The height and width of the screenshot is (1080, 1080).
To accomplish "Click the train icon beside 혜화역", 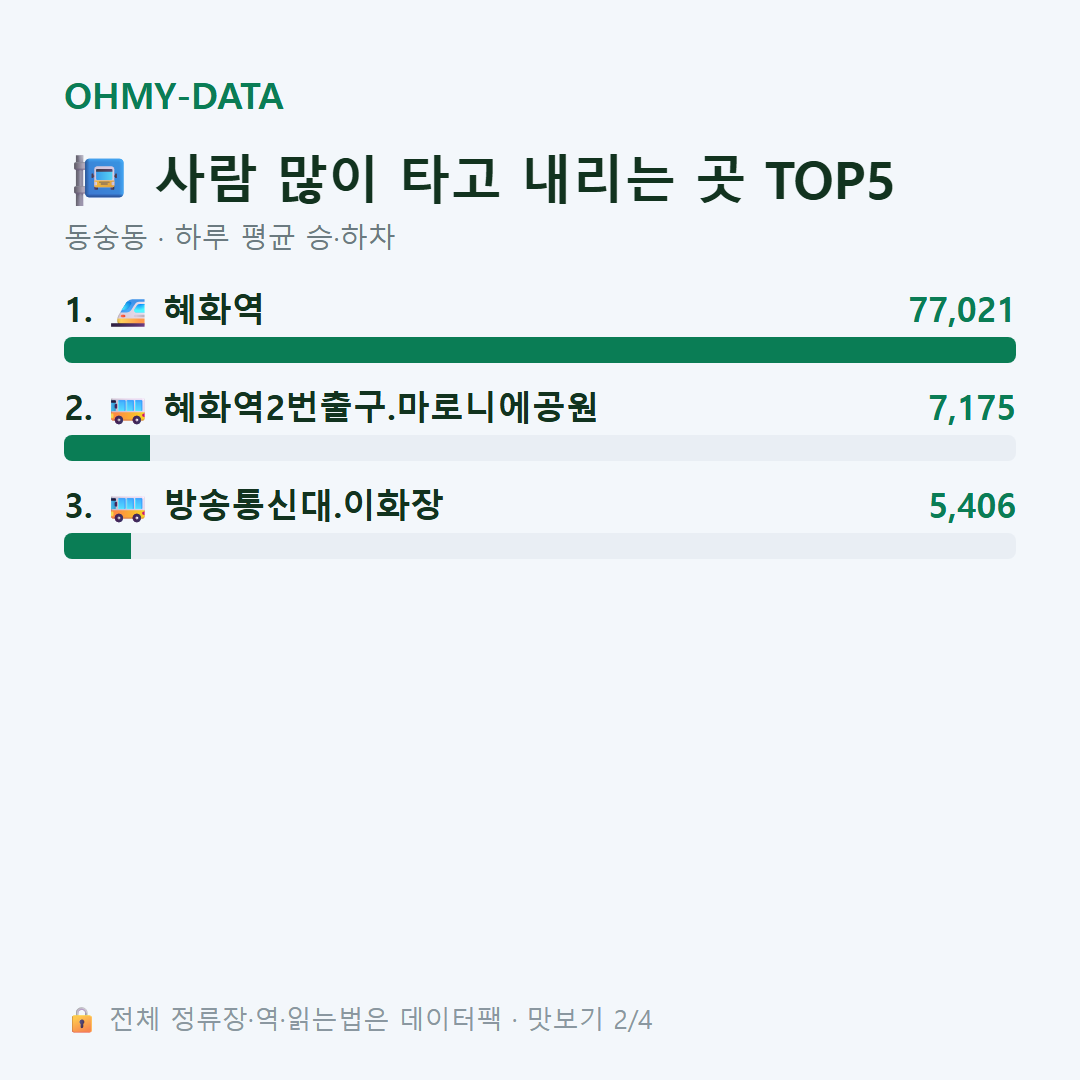I will (128, 311).
